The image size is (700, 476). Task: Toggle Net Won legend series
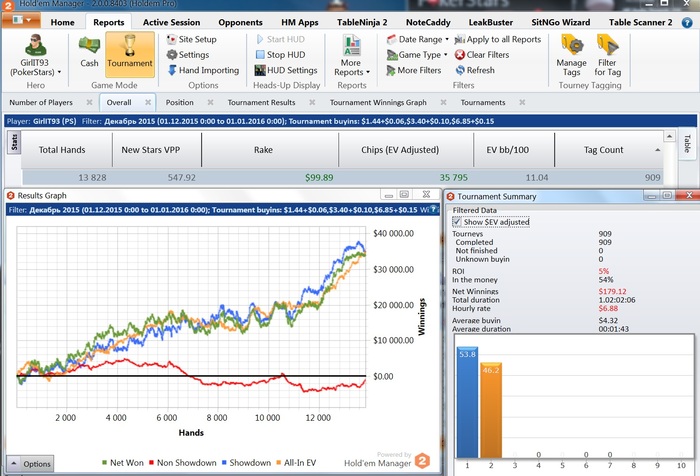pos(123,463)
